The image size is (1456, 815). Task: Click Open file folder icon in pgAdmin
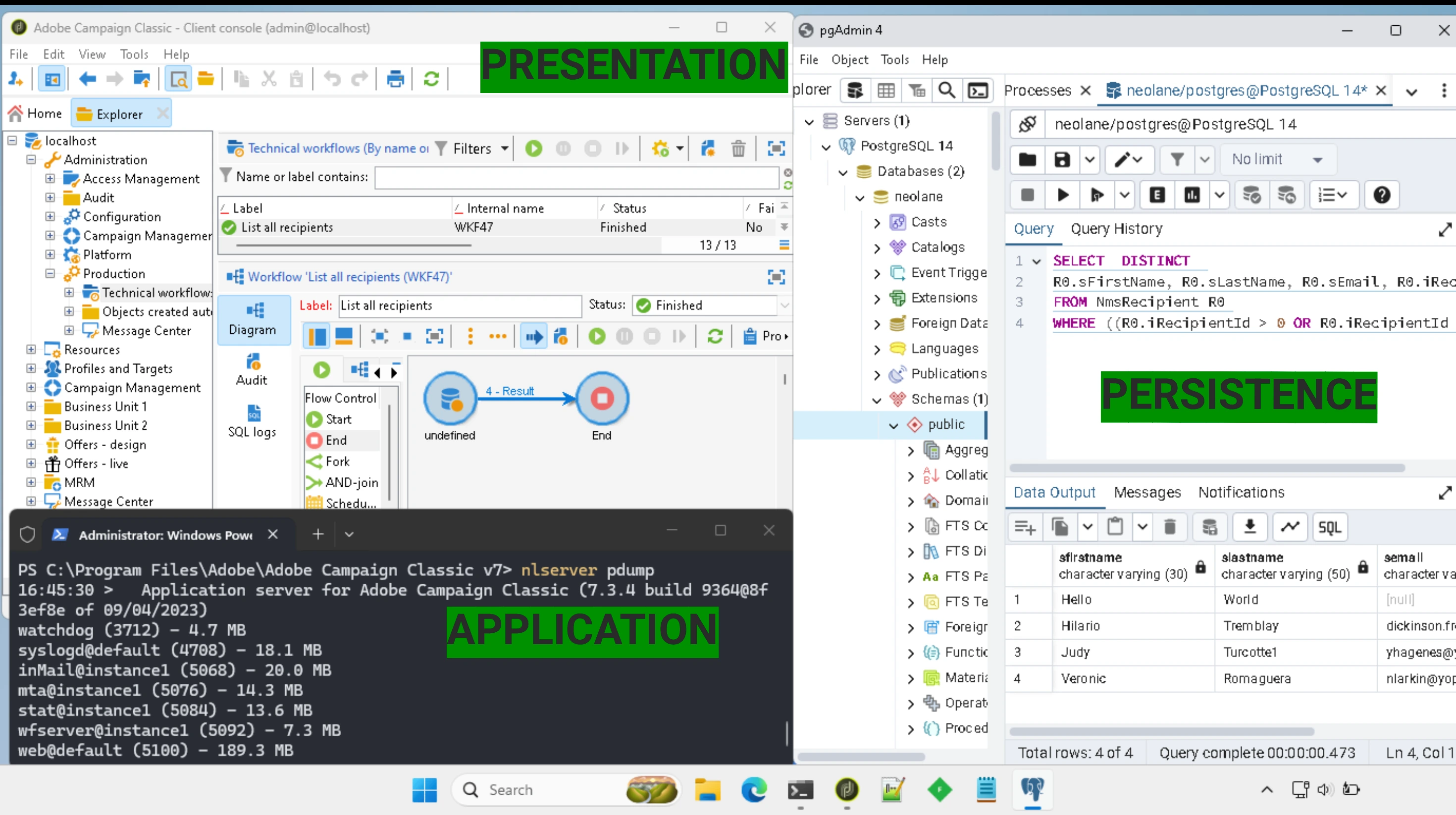1027,159
